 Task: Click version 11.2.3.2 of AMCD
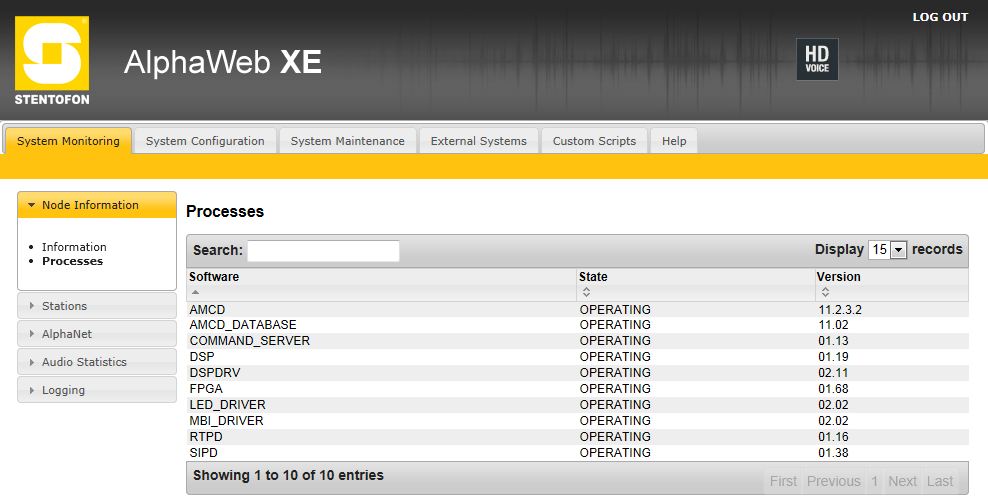840,309
